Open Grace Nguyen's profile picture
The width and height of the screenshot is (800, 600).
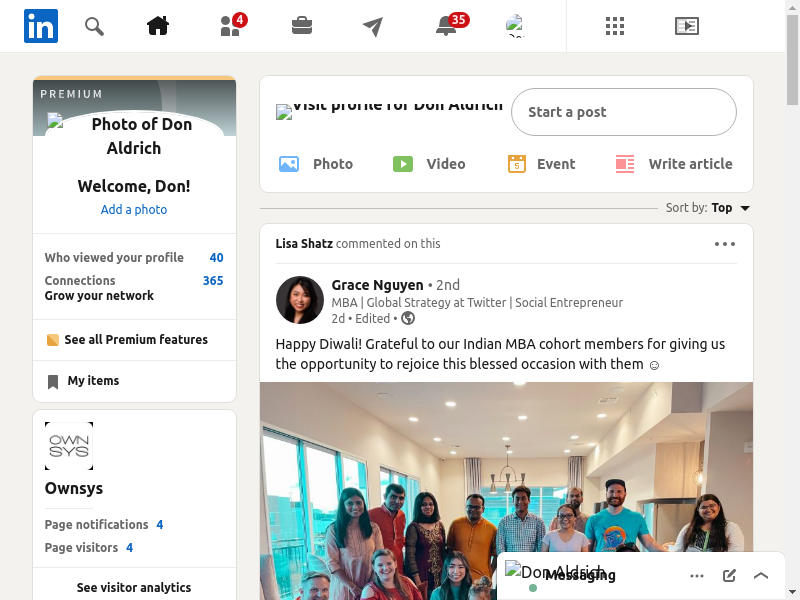coord(300,300)
